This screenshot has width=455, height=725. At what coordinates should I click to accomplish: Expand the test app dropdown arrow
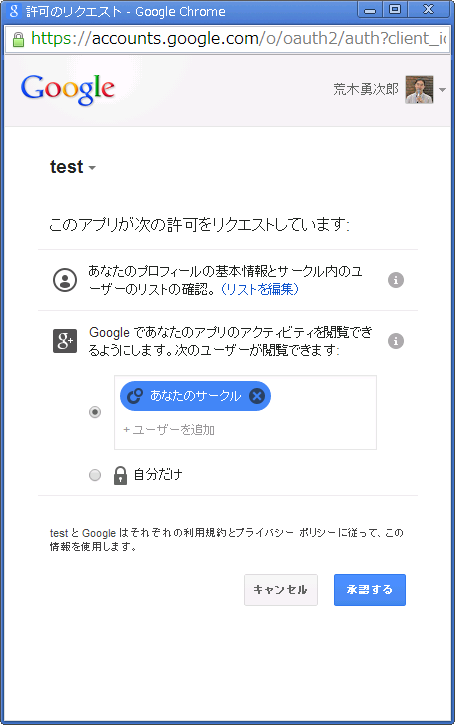(92, 168)
